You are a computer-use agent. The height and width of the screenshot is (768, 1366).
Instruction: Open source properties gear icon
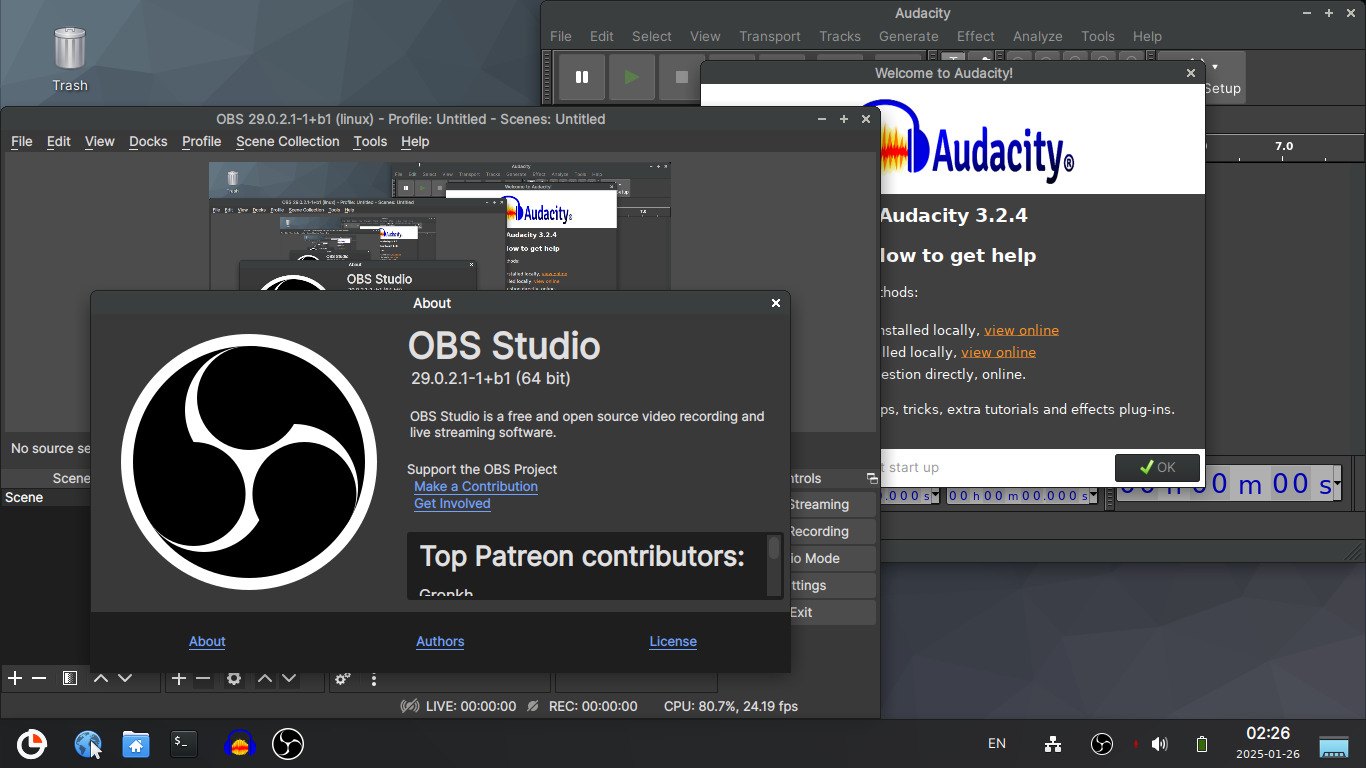coord(234,678)
